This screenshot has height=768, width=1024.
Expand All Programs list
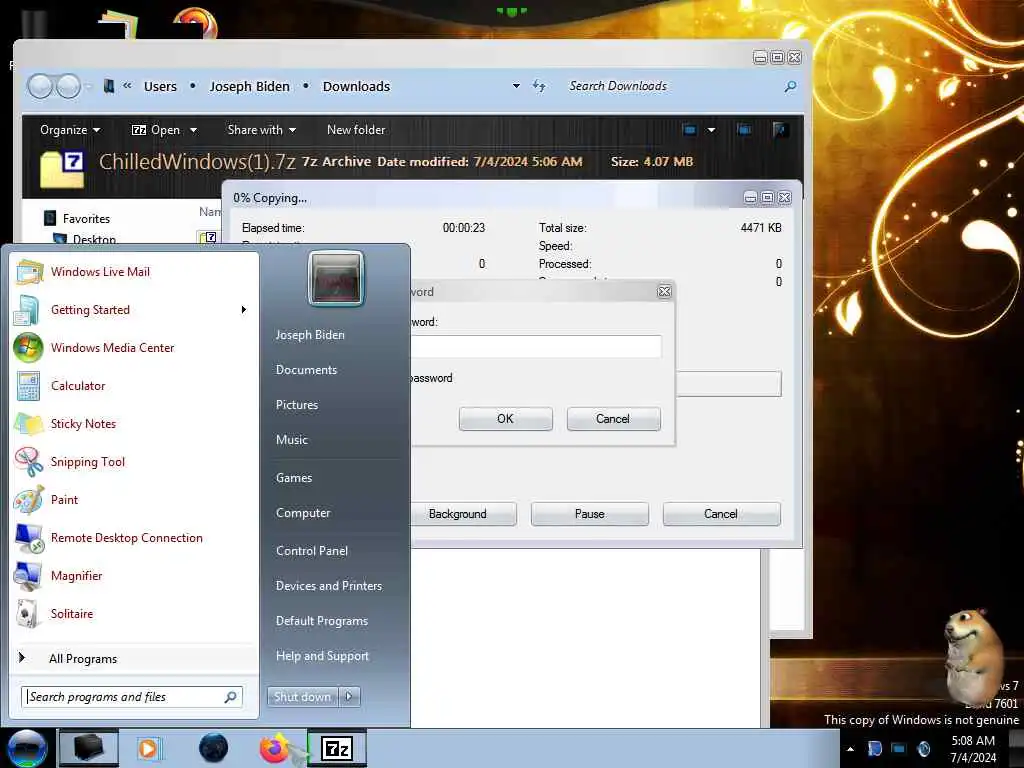click(x=83, y=658)
